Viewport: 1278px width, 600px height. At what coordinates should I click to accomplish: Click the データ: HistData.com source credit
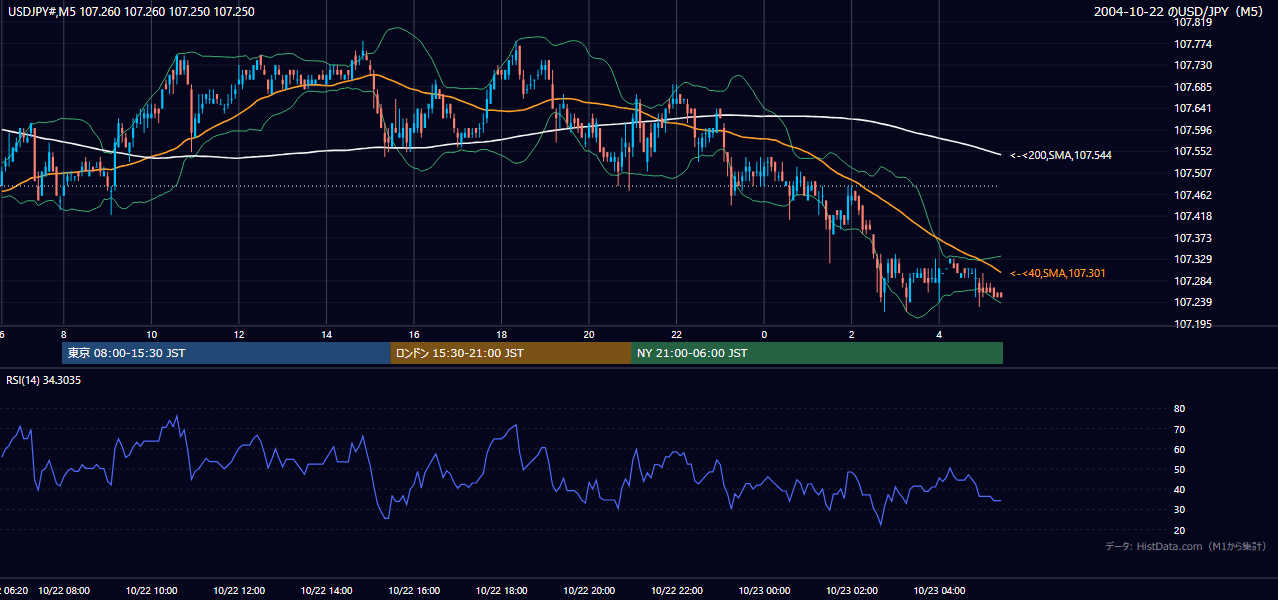(1185, 547)
